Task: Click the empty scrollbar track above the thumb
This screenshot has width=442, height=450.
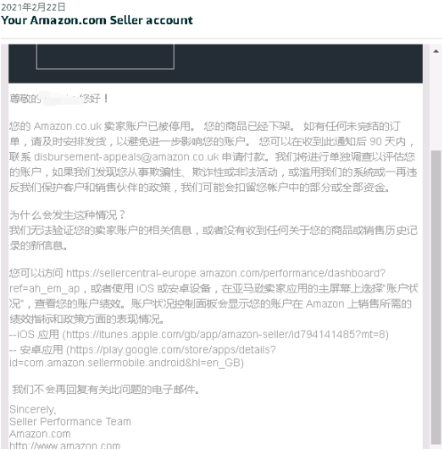Action: tap(436, 103)
